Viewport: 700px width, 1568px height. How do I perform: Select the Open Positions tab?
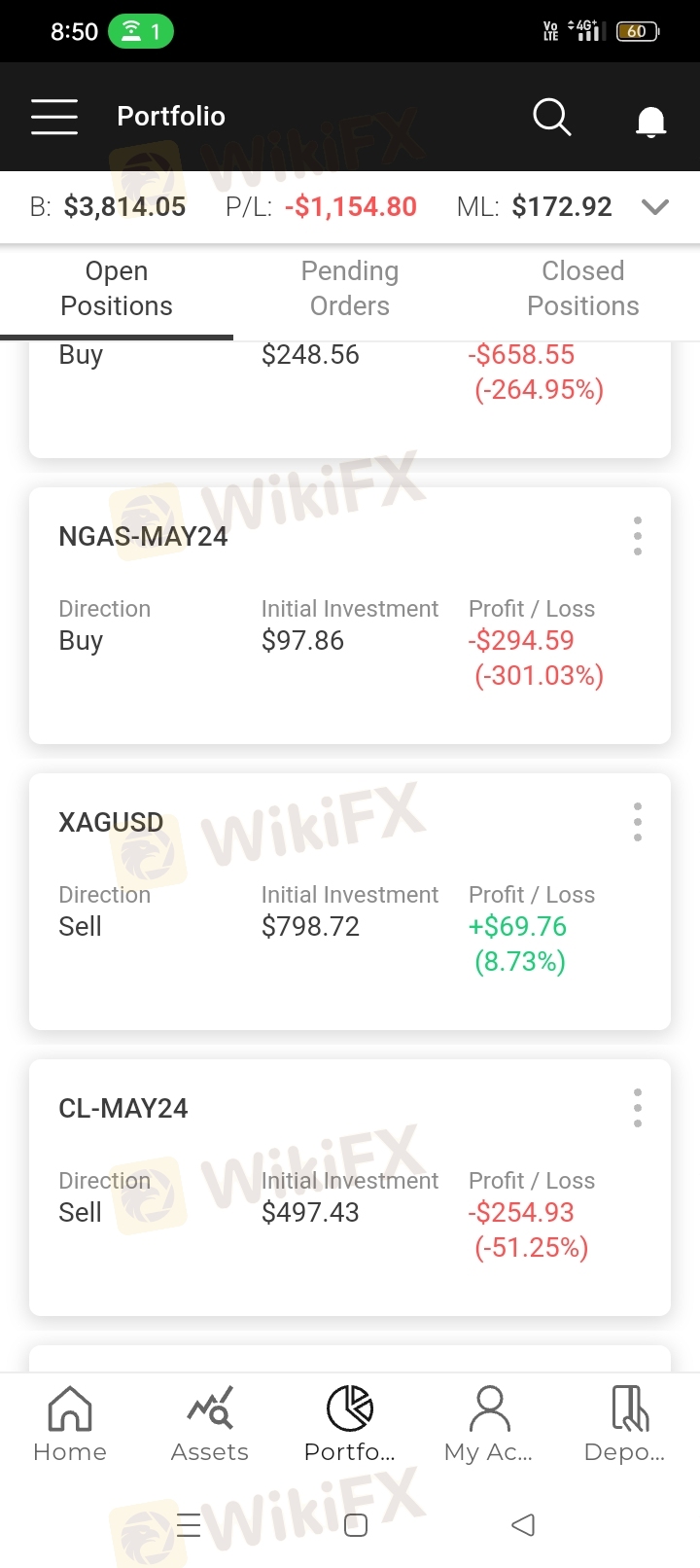pos(117,288)
